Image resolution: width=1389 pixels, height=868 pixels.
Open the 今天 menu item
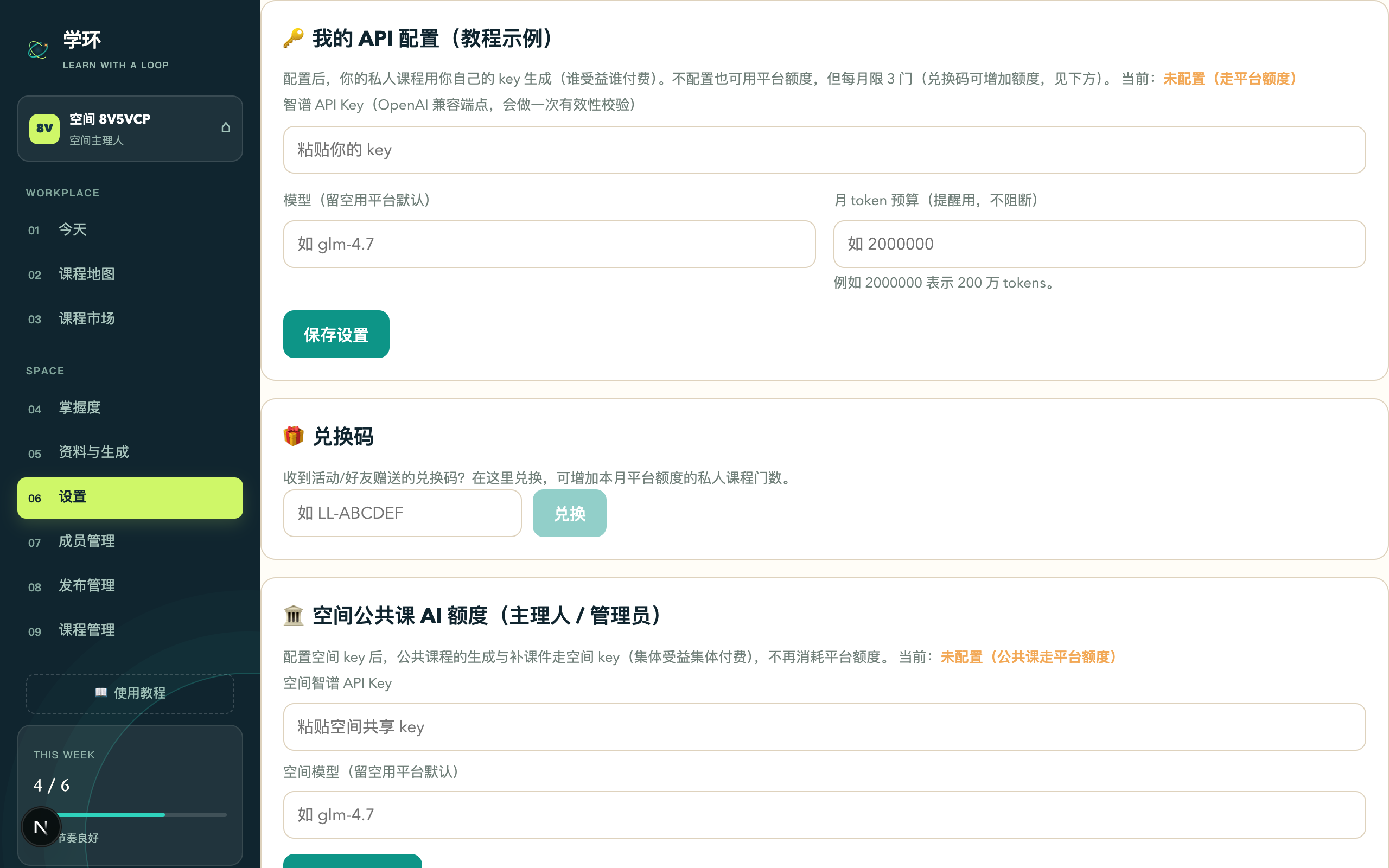[x=130, y=229]
